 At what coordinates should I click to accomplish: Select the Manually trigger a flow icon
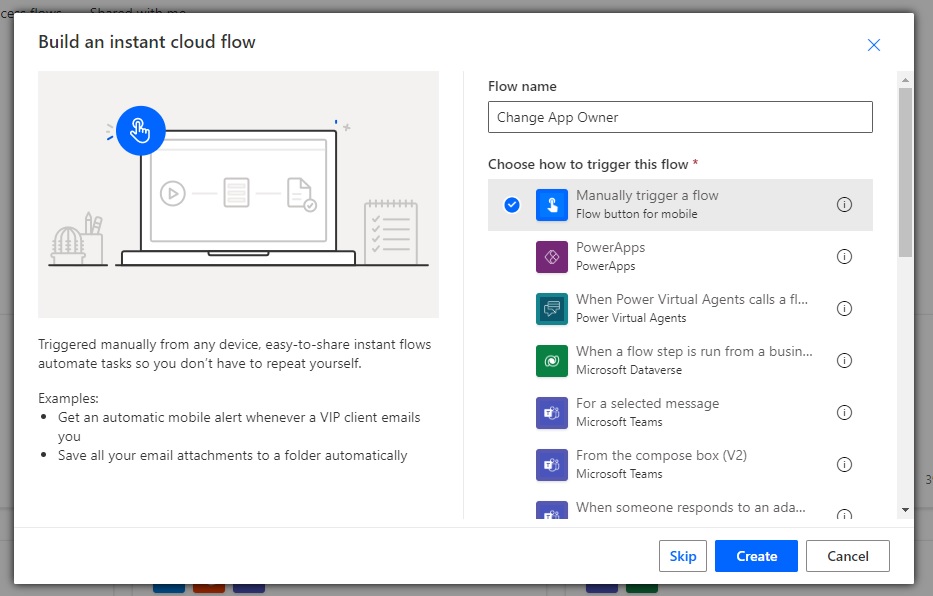tap(552, 205)
